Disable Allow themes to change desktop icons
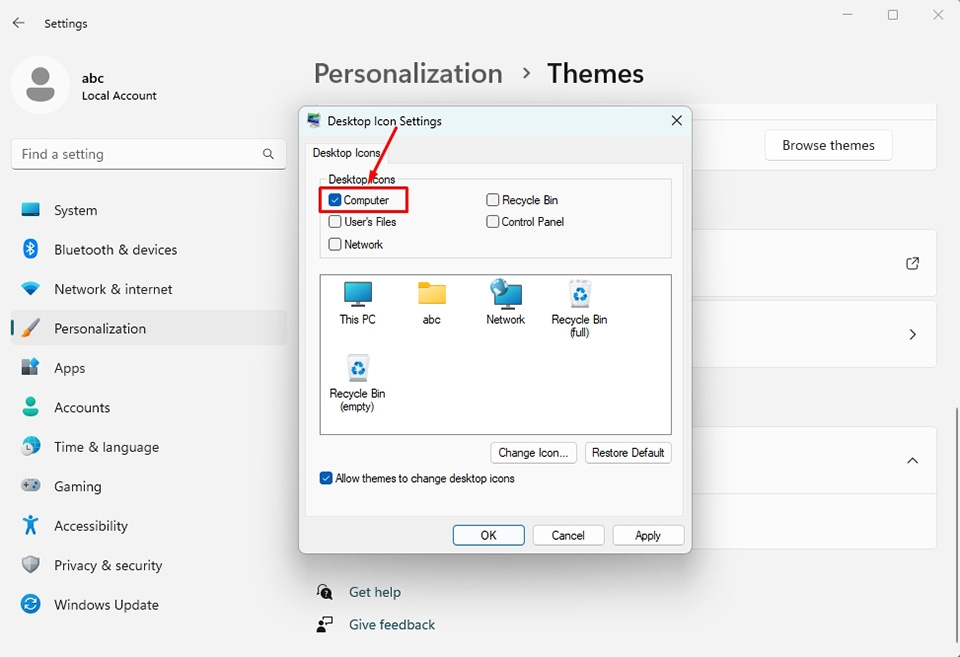Screen dimensions: 960x657 coord(326,478)
